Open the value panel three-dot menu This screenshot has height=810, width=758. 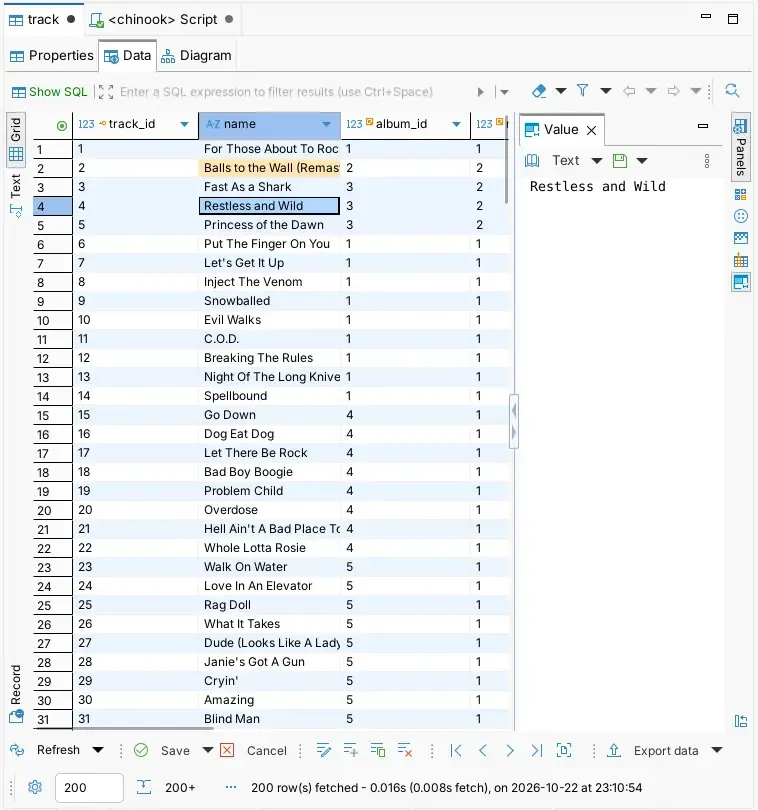(x=707, y=161)
